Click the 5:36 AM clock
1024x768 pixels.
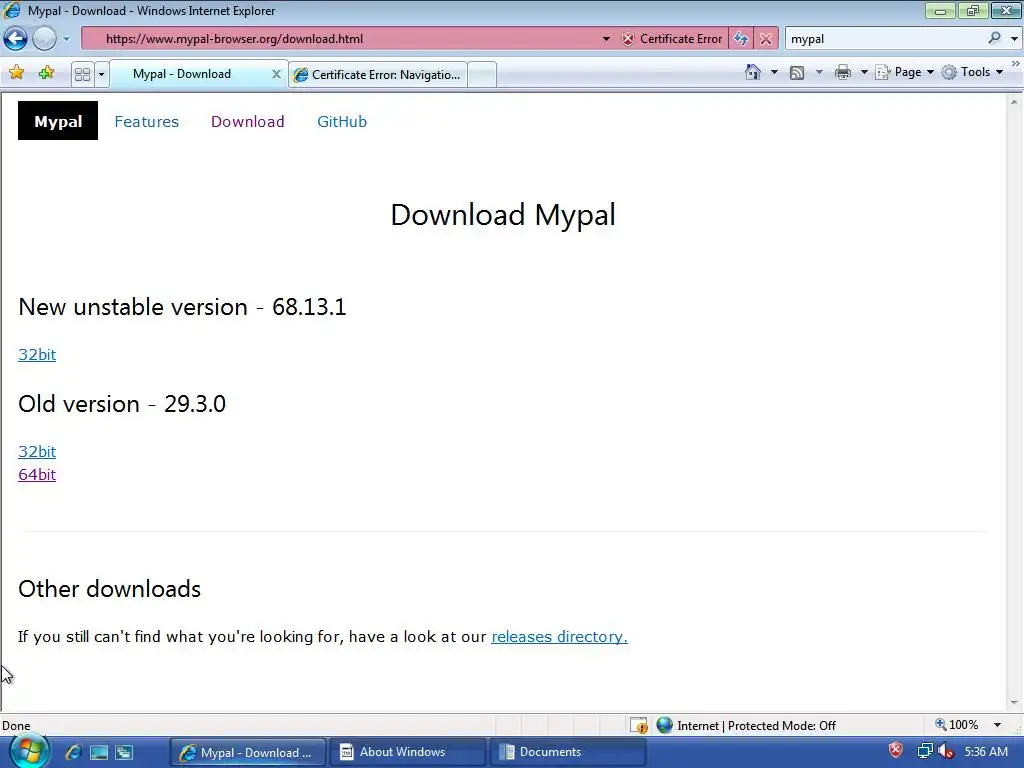986,752
